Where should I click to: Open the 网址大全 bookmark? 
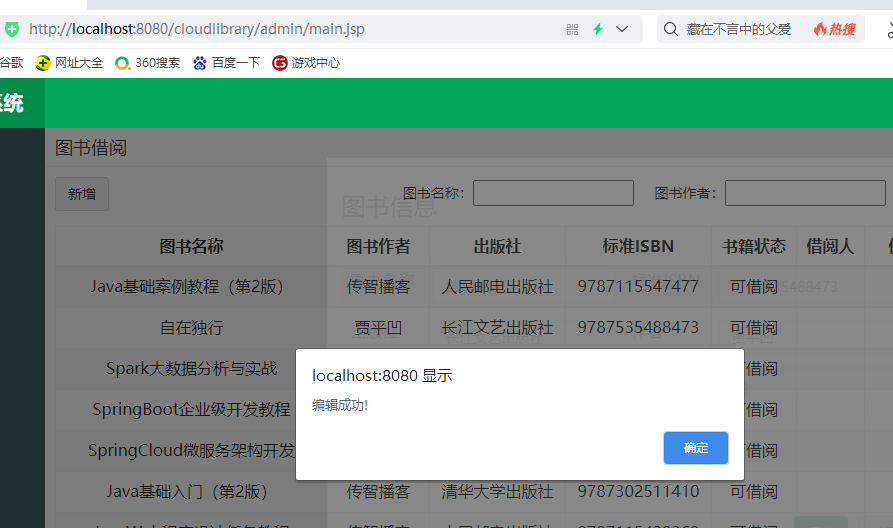[69, 63]
